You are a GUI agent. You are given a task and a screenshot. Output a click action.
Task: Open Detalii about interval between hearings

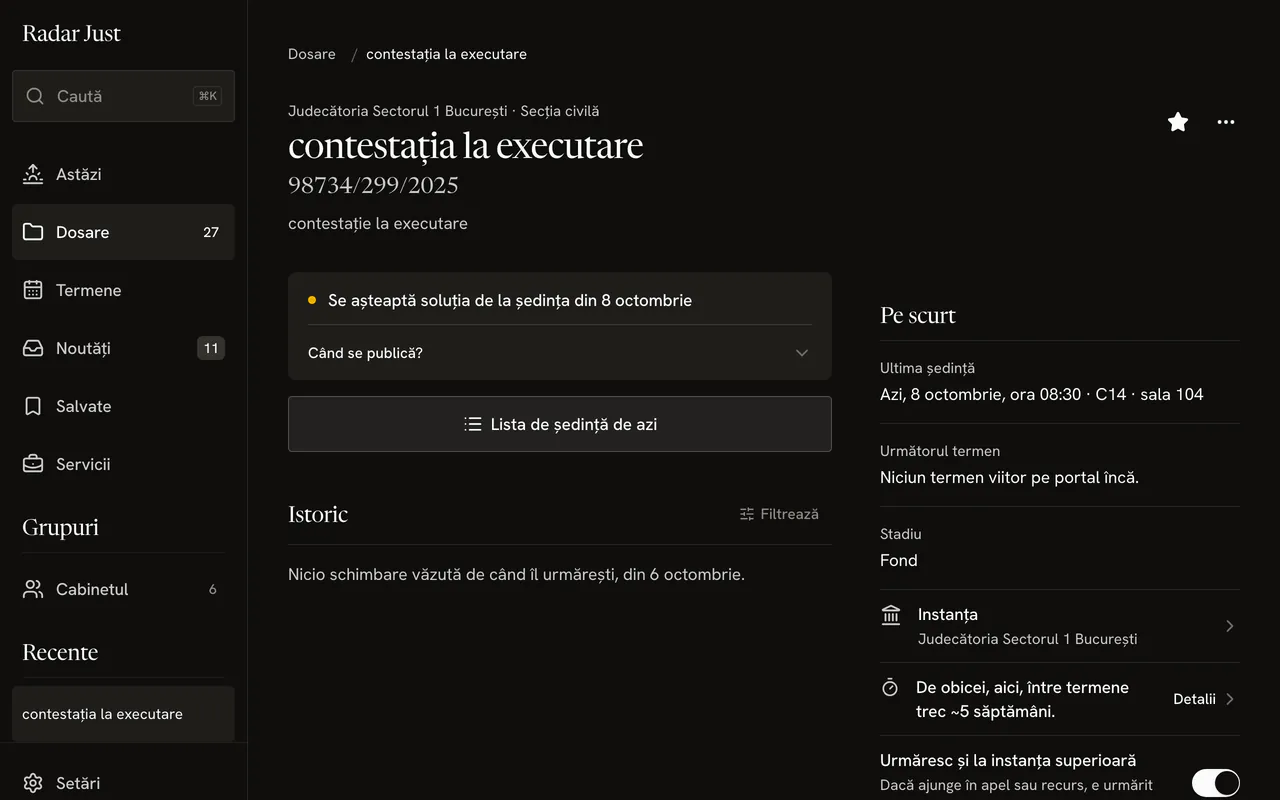tap(1204, 699)
